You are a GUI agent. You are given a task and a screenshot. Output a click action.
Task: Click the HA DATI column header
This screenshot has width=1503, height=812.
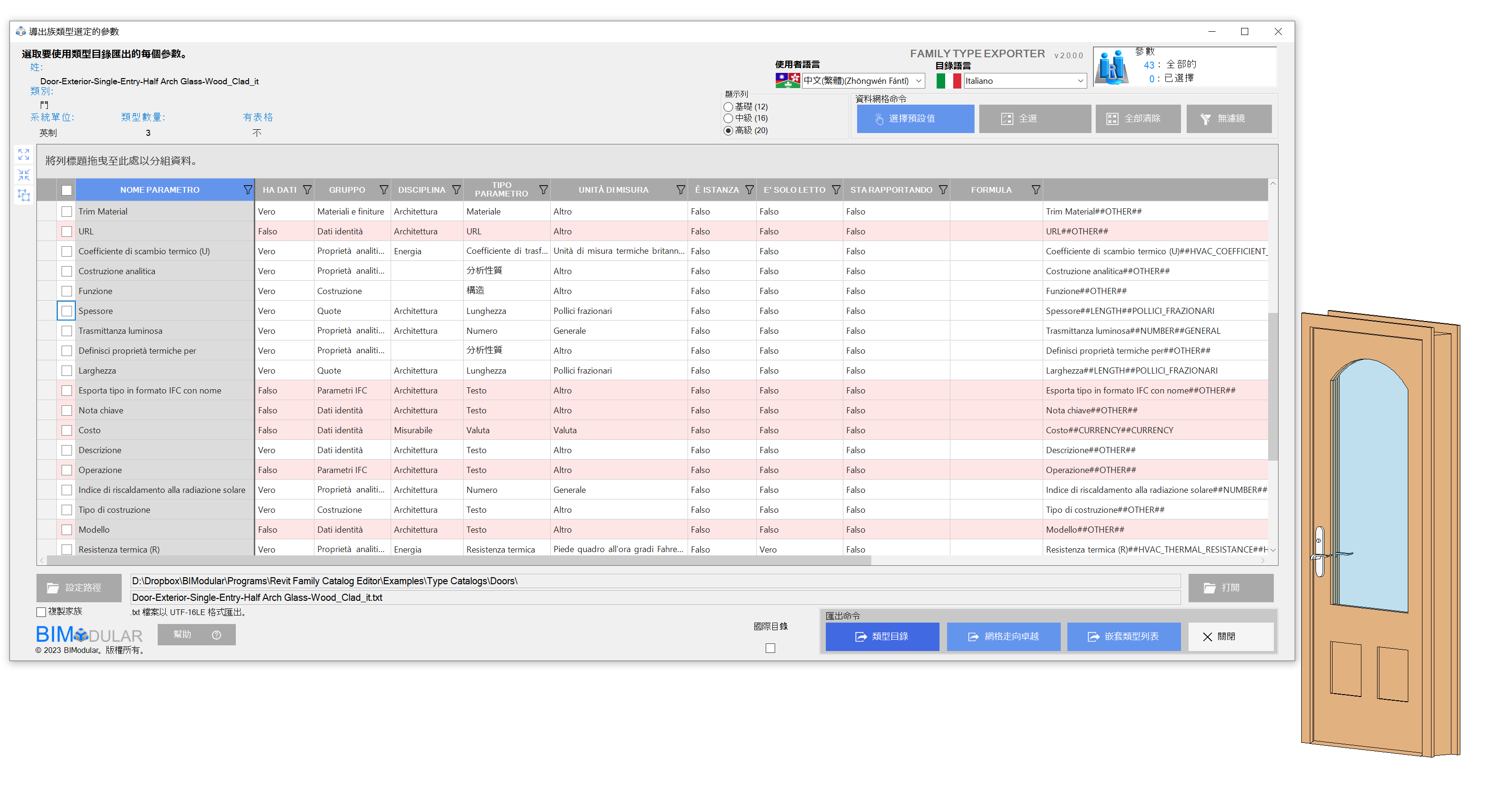(x=279, y=189)
